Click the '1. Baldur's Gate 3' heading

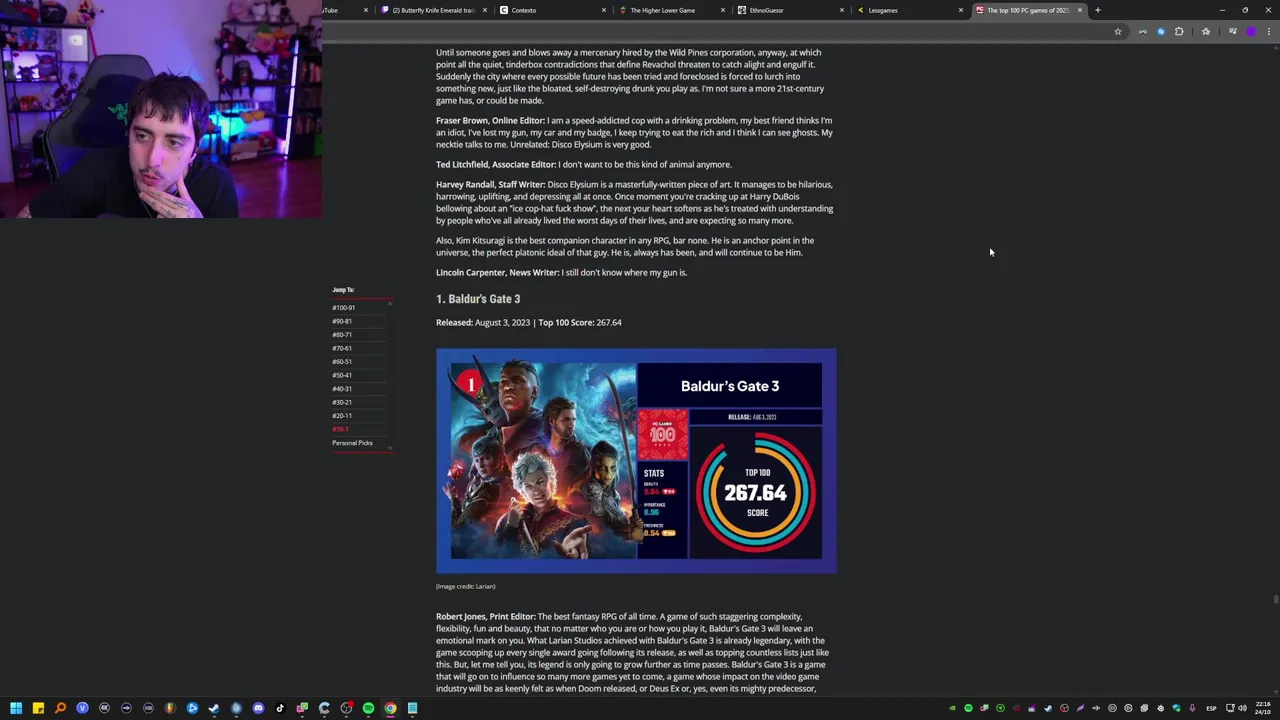tap(478, 299)
